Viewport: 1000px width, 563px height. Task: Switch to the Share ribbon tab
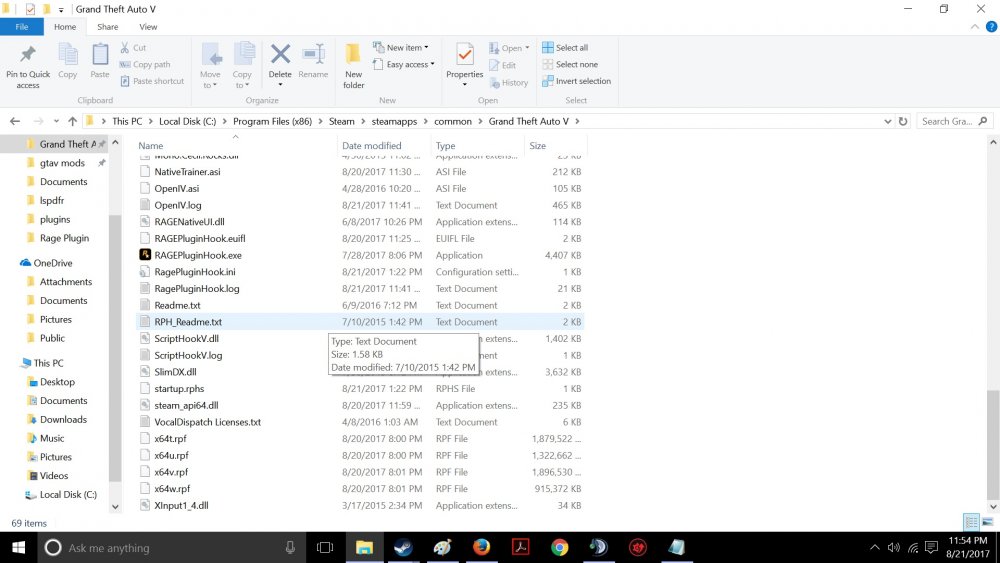[108, 27]
